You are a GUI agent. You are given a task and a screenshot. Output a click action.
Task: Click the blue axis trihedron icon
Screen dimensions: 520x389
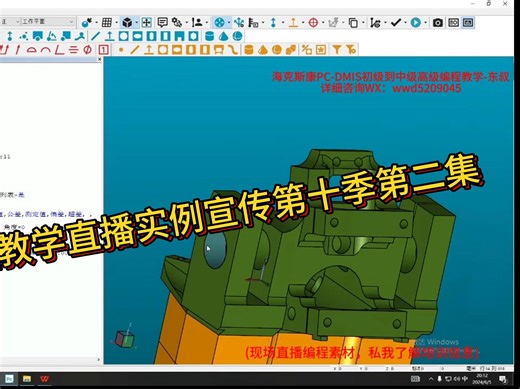pyautogui.click(x=239, y=23)
